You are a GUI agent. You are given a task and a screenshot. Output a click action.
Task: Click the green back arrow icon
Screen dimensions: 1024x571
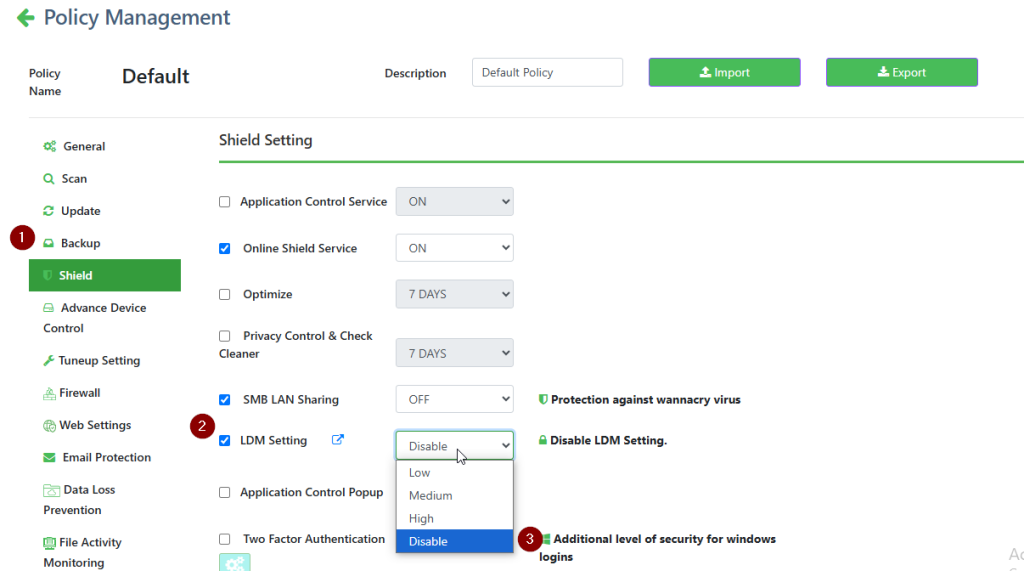tap(26, 18)
